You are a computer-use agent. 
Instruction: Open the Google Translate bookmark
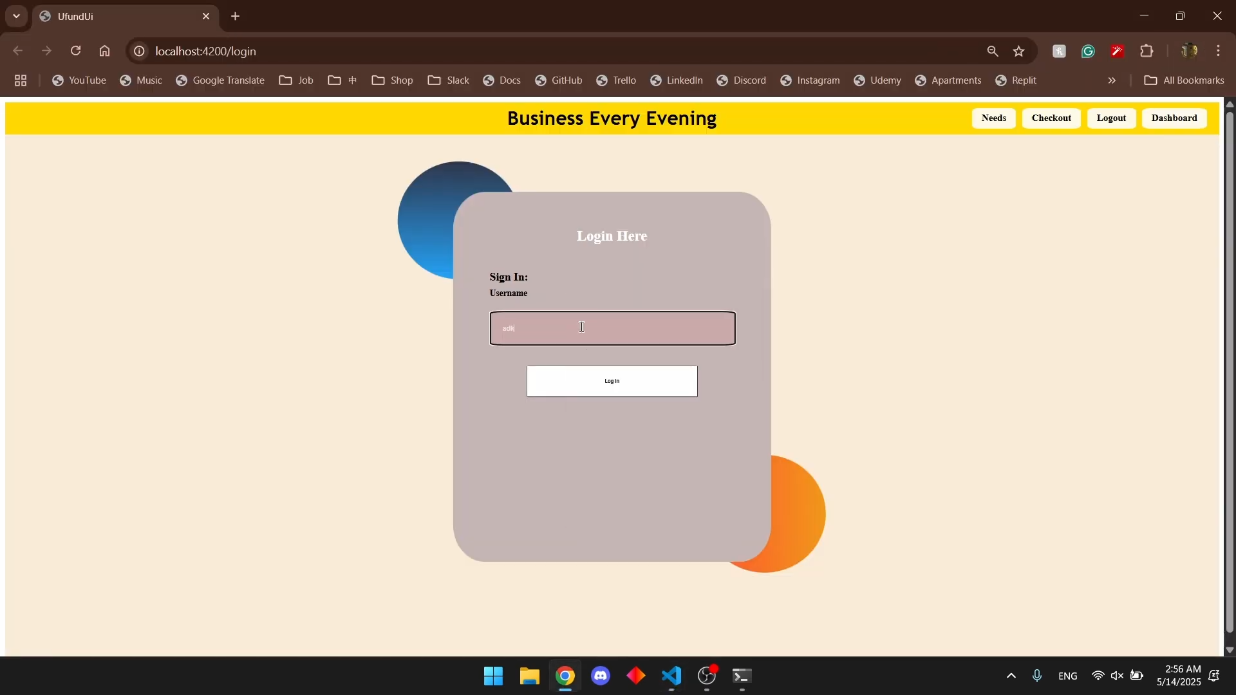pos(220,80)
